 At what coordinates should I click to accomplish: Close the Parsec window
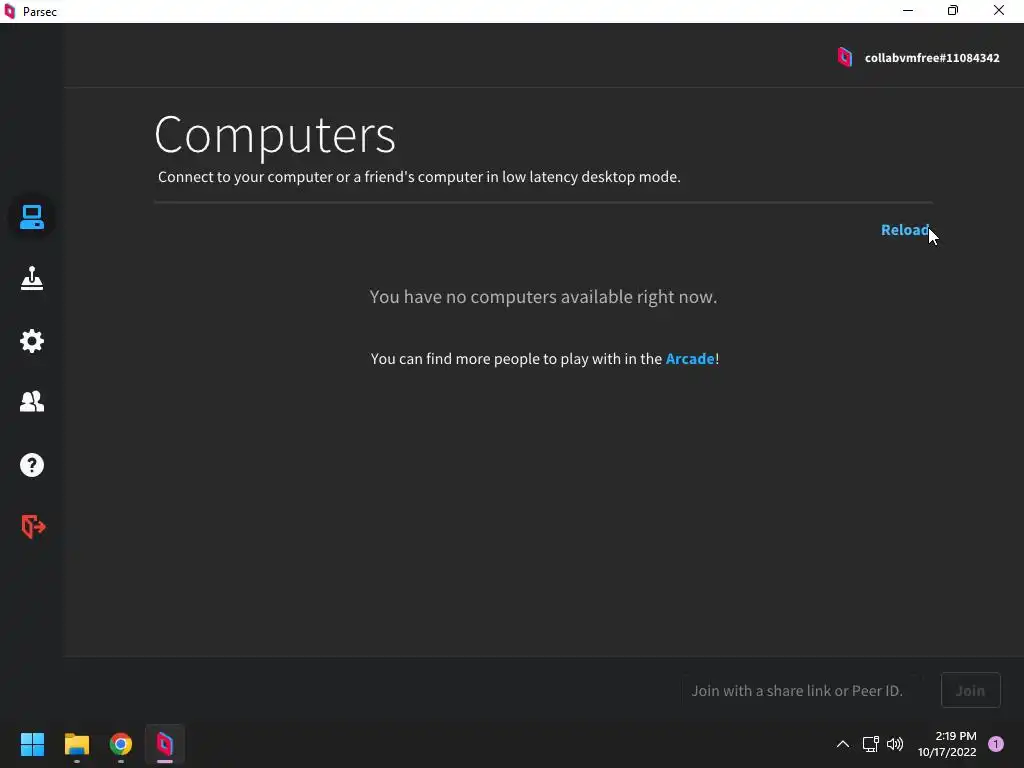click(999, 10)
